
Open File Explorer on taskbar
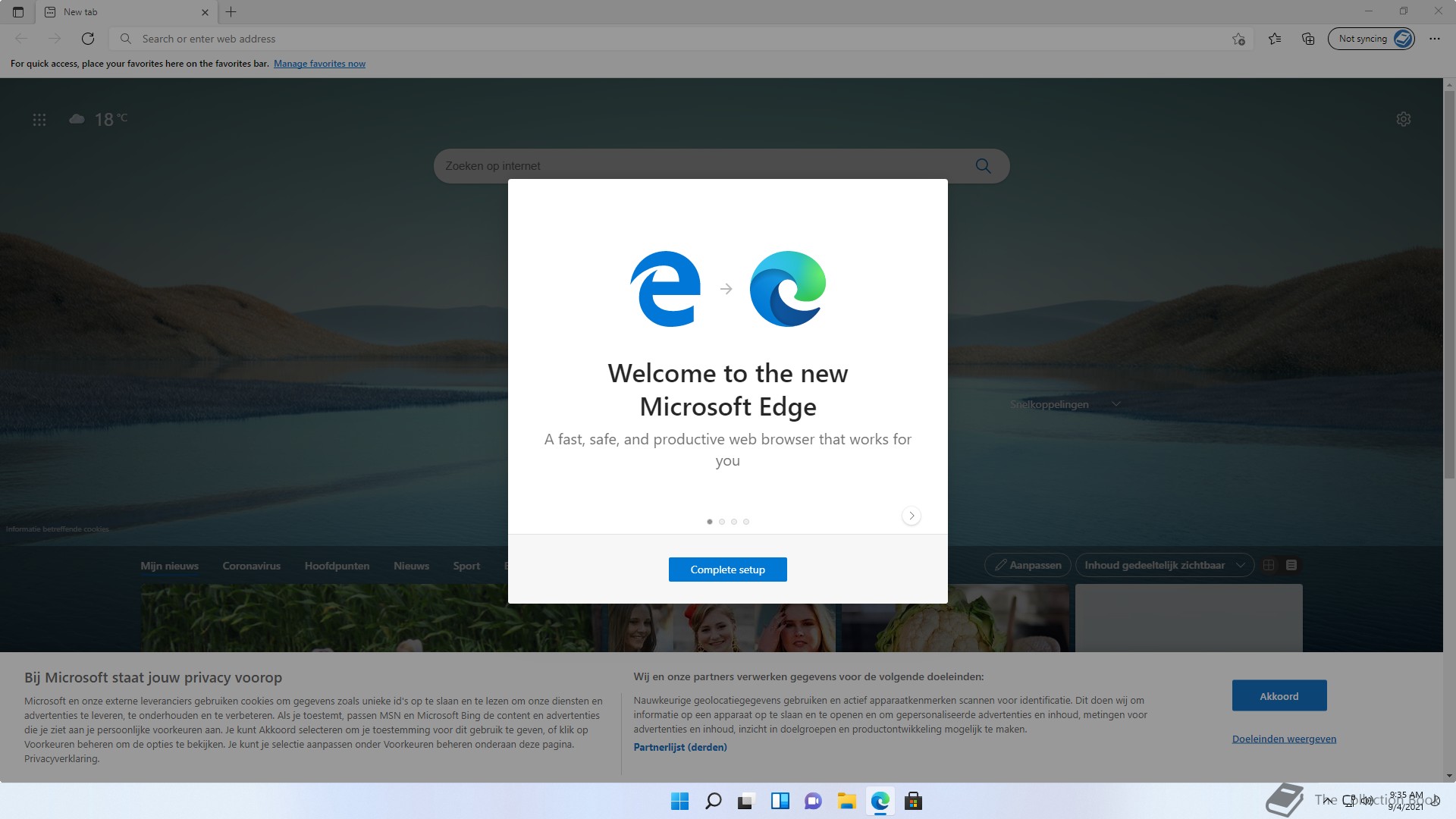[x=847, y=801]
